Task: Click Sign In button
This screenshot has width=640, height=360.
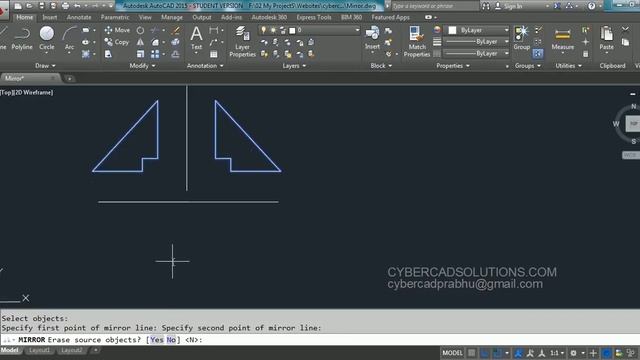Action: click(x=509, y=6)
